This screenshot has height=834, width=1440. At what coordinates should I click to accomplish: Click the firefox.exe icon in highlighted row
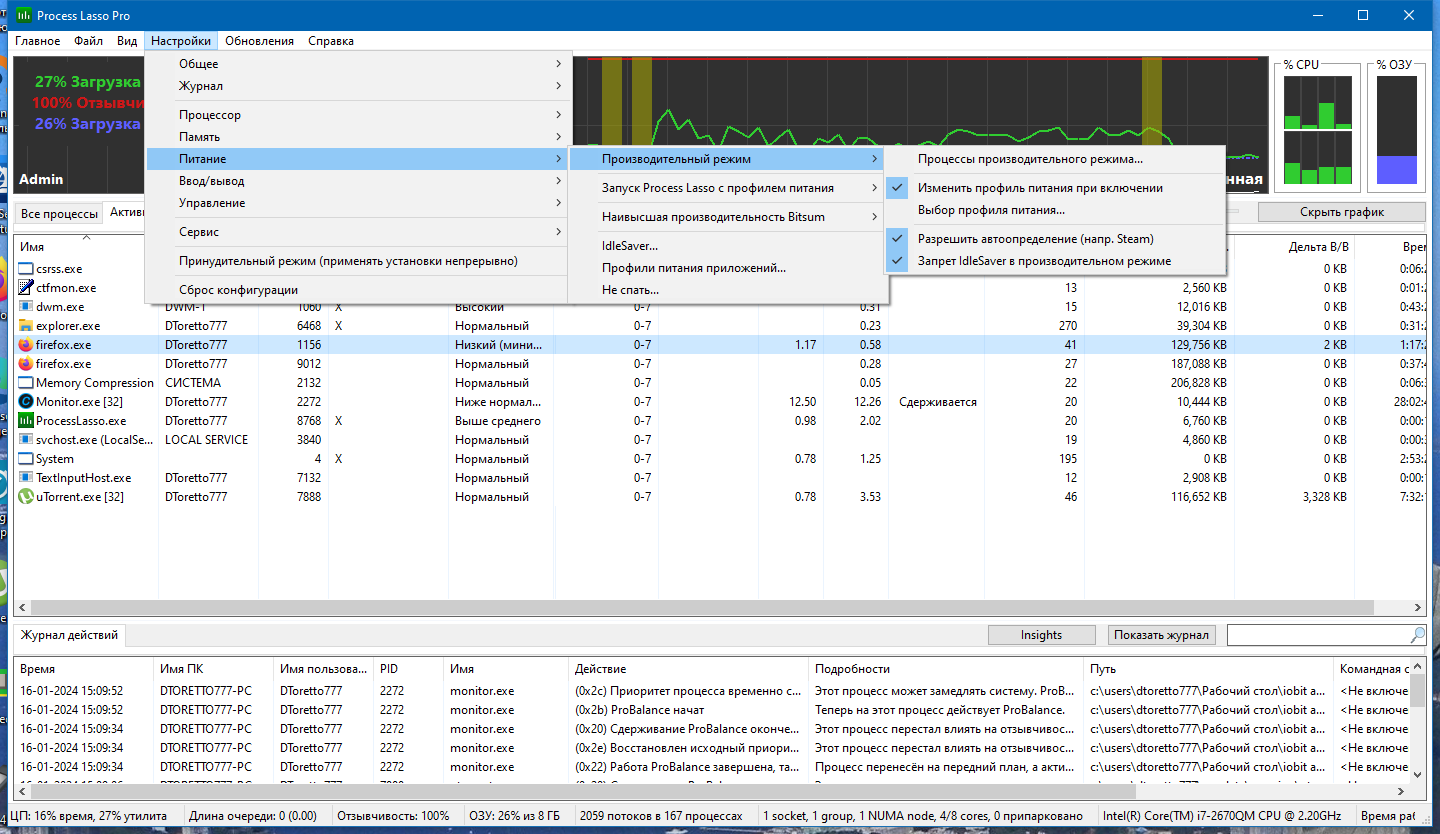click(x=26, y=345)
